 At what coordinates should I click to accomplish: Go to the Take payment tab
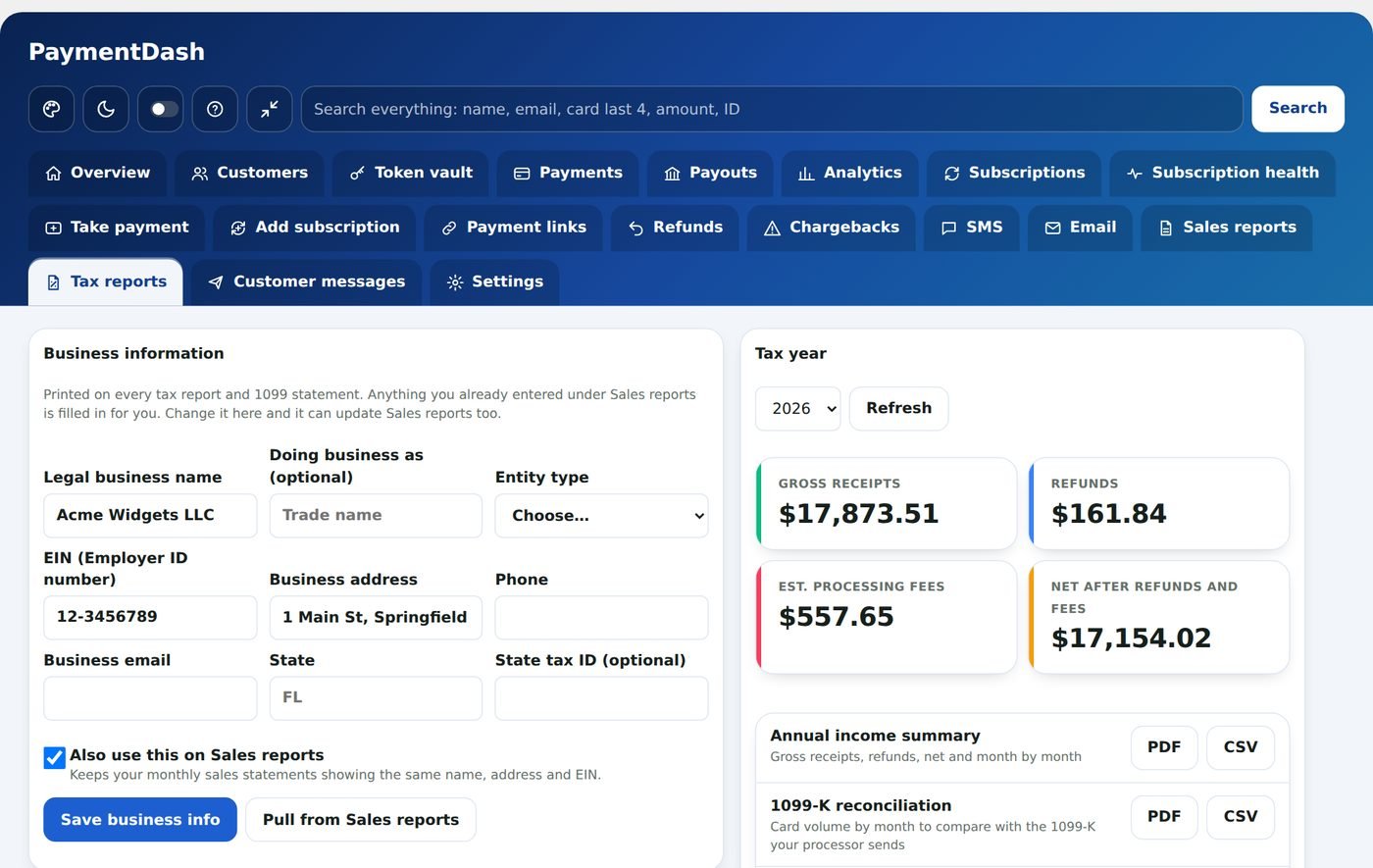[117, 228]
